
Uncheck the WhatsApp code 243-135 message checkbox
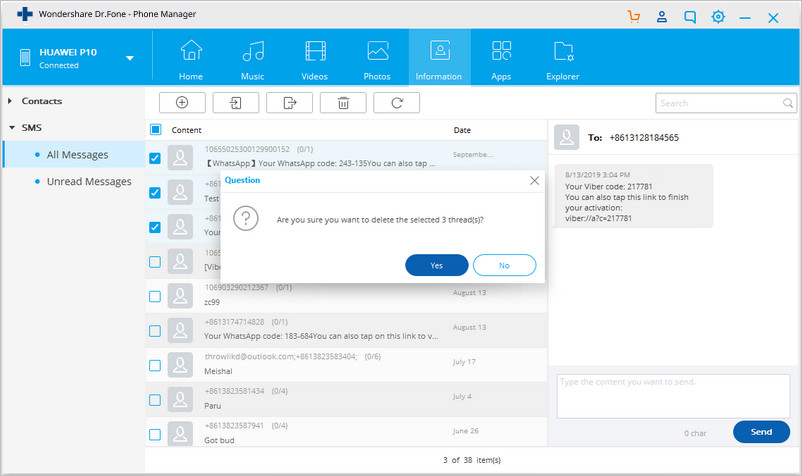pyautogui.click(x=155, y=158)
